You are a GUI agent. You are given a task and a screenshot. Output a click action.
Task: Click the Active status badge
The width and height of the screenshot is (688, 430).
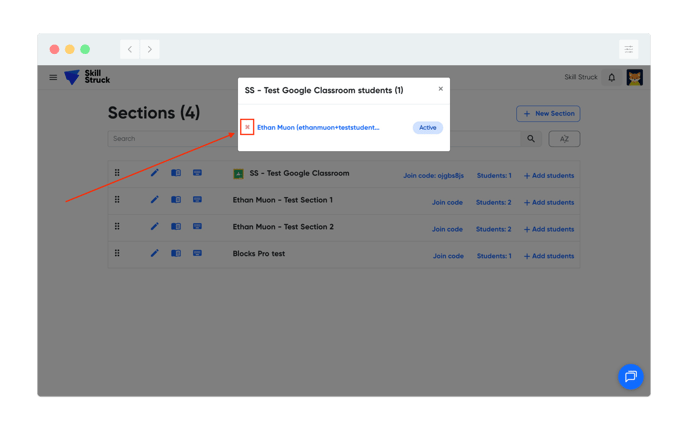[x=427, y=128]
